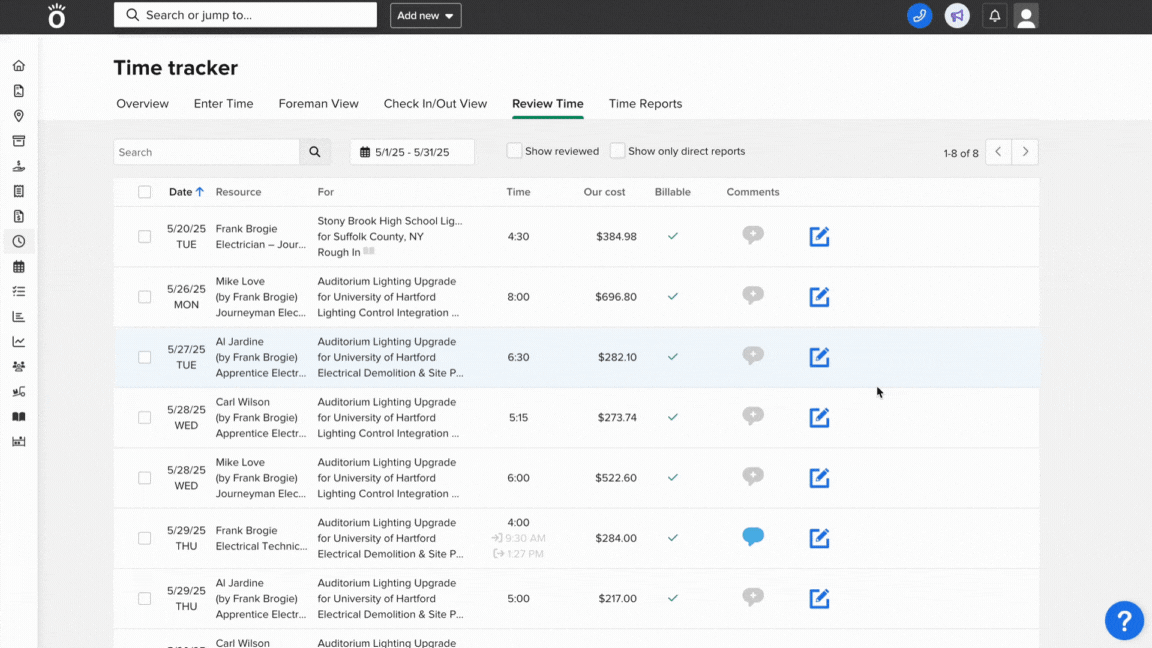Edit Frank Brogie's 5/20/25 time entry
This screenshot has height=648, width=1152.
tap(819, 237)
